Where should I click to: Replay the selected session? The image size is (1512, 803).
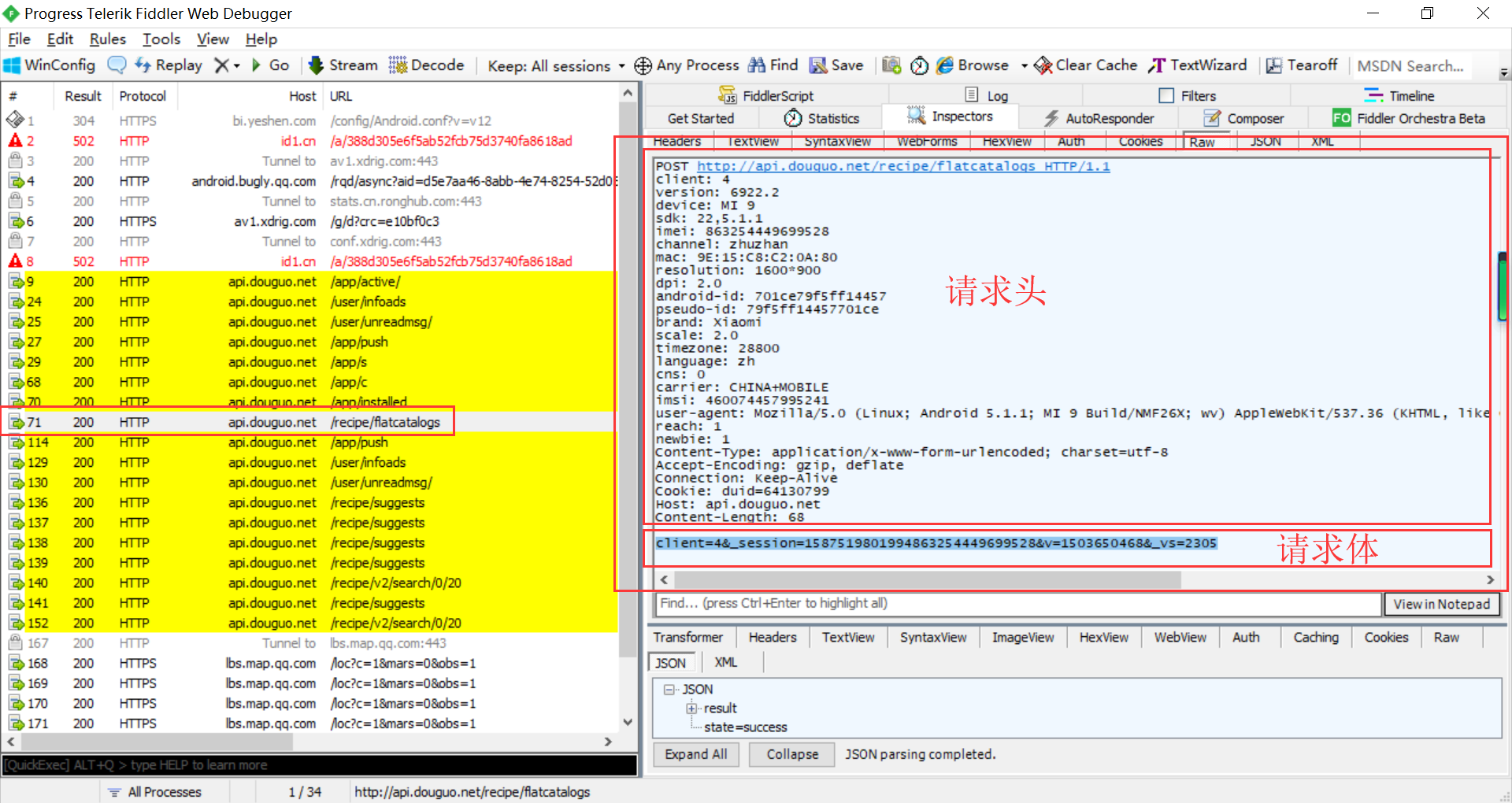169,65
